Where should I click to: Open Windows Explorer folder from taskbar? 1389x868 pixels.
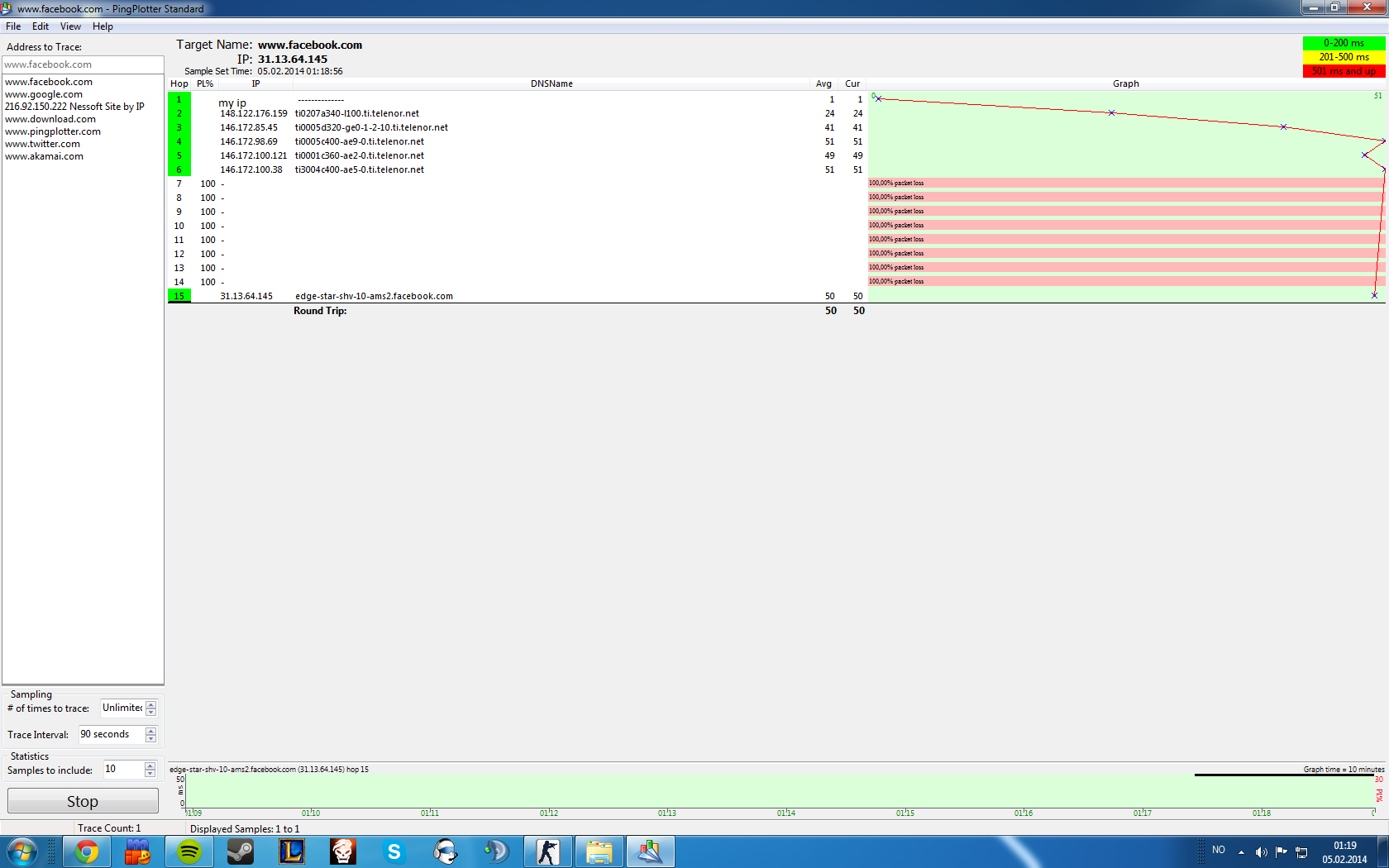[x=599, y=851]
